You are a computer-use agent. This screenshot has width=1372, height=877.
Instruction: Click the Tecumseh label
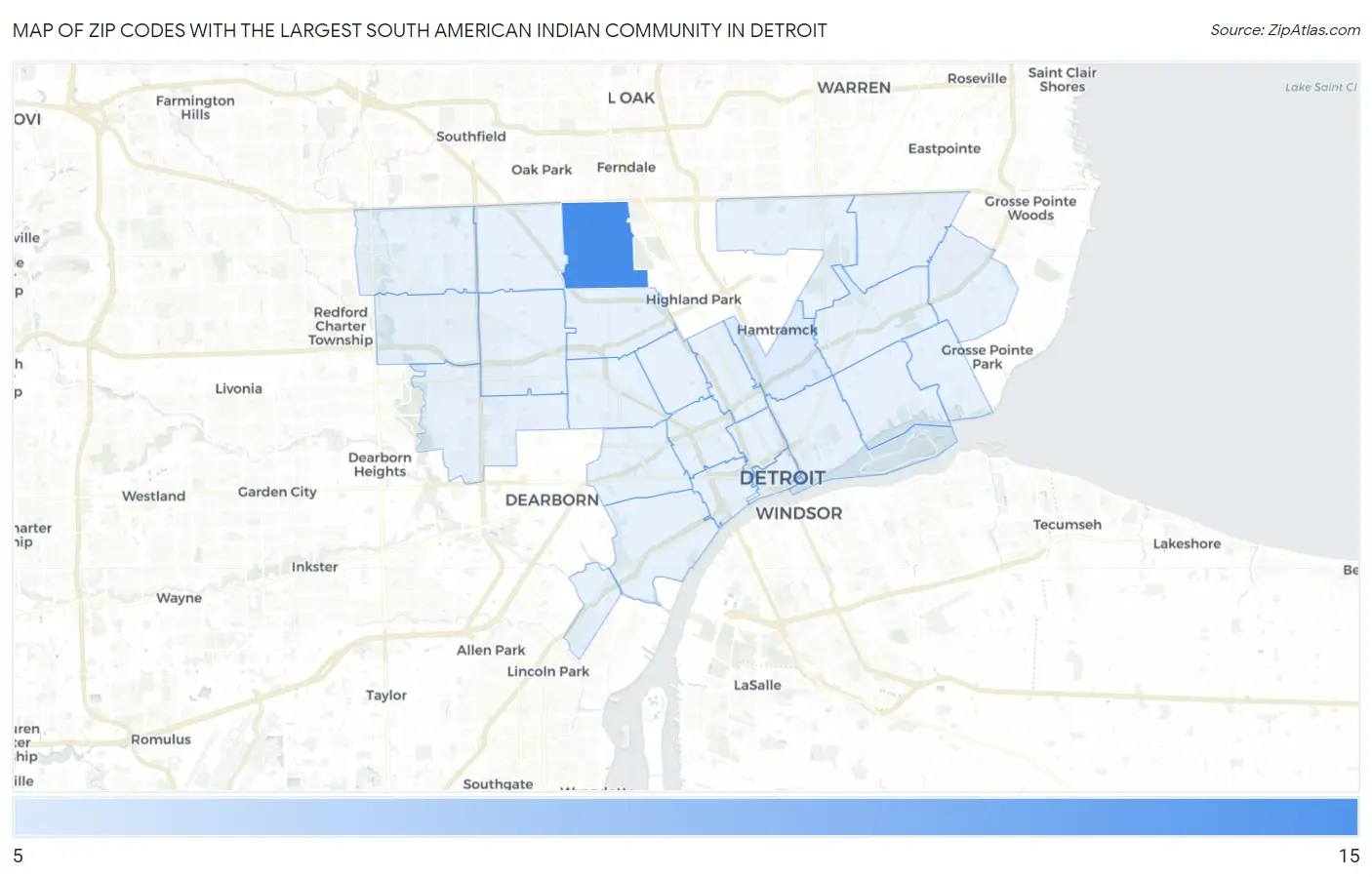coord(1067,525)
